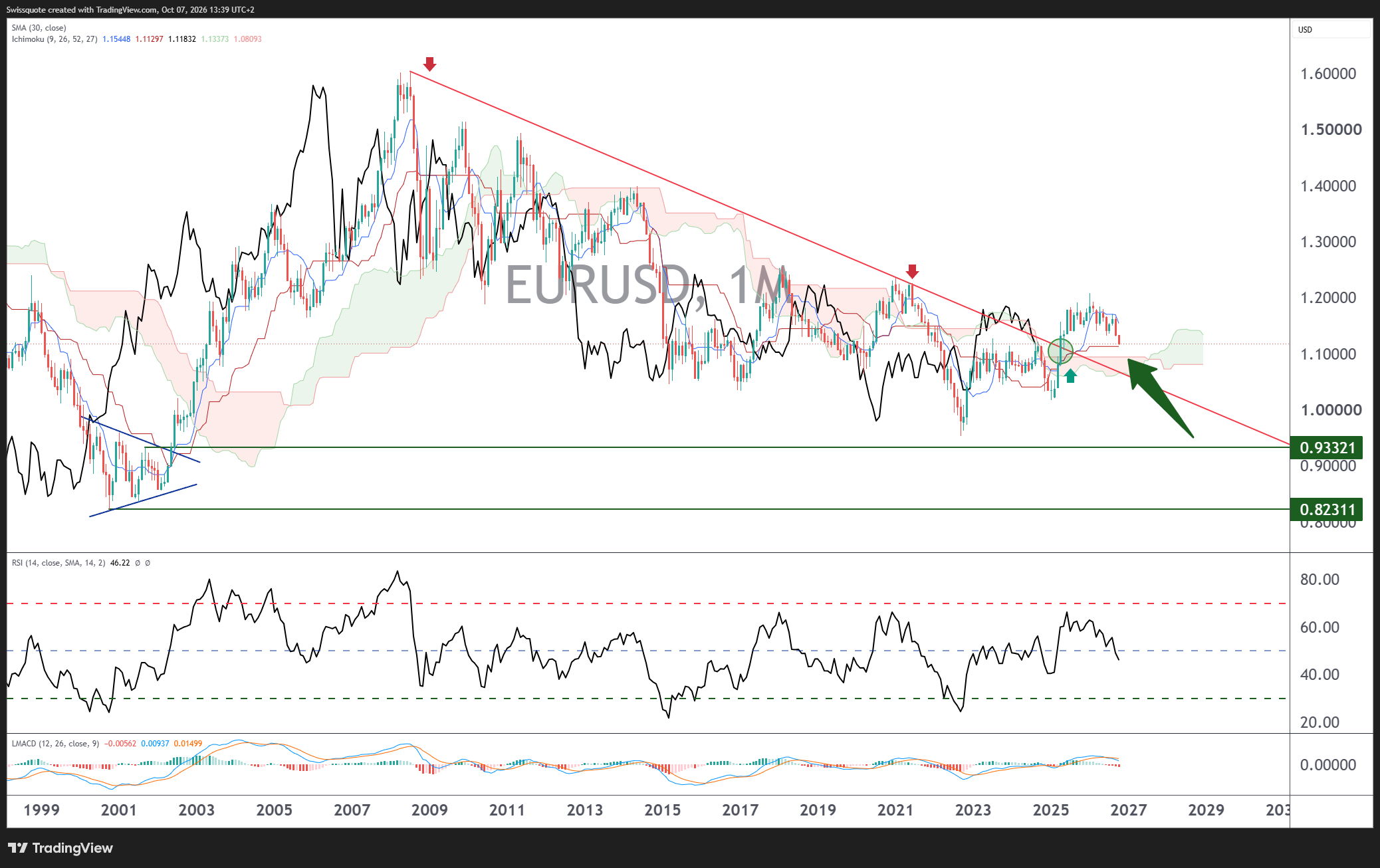The height and width of the screenshot is (868, 1380).
Task: Select the green circle marking the trendline breakout
Action: (x=1060, y=351)
